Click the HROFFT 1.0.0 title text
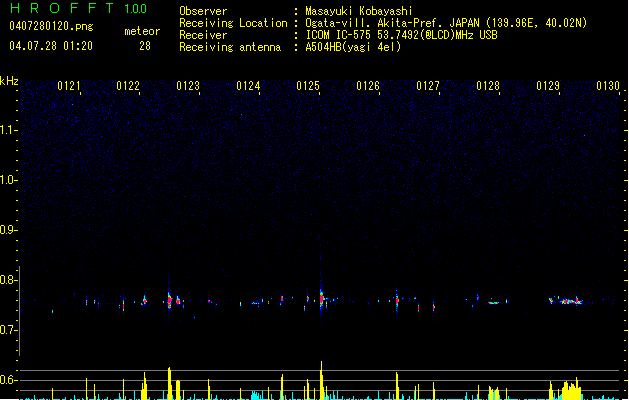The height and width of the screenshot is (400, 629). (78, 8)
